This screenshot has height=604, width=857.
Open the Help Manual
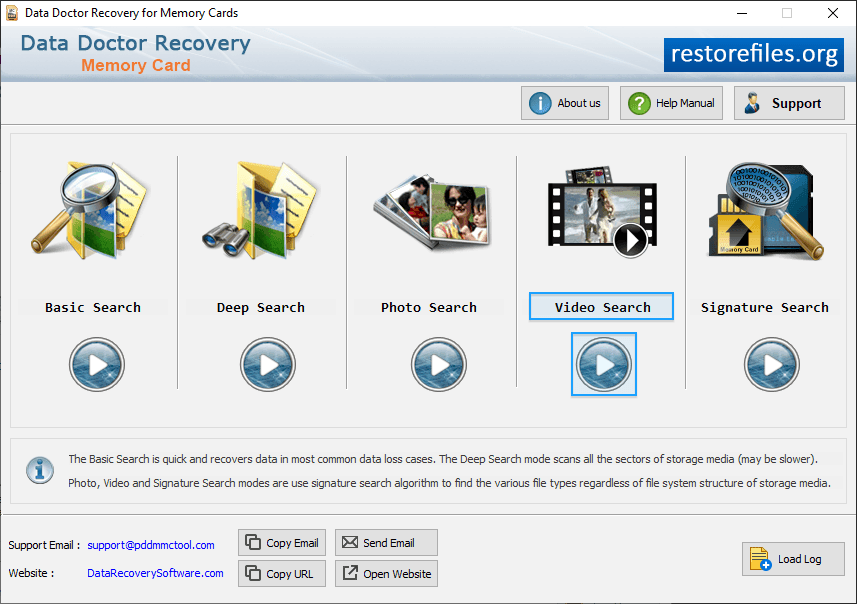tap(671, 103)
